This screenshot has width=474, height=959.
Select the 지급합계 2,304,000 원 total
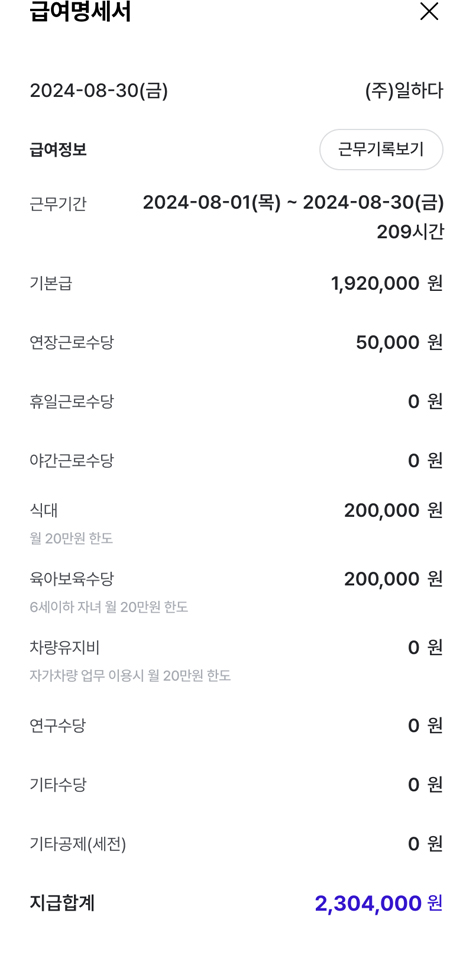pos(379,903)
